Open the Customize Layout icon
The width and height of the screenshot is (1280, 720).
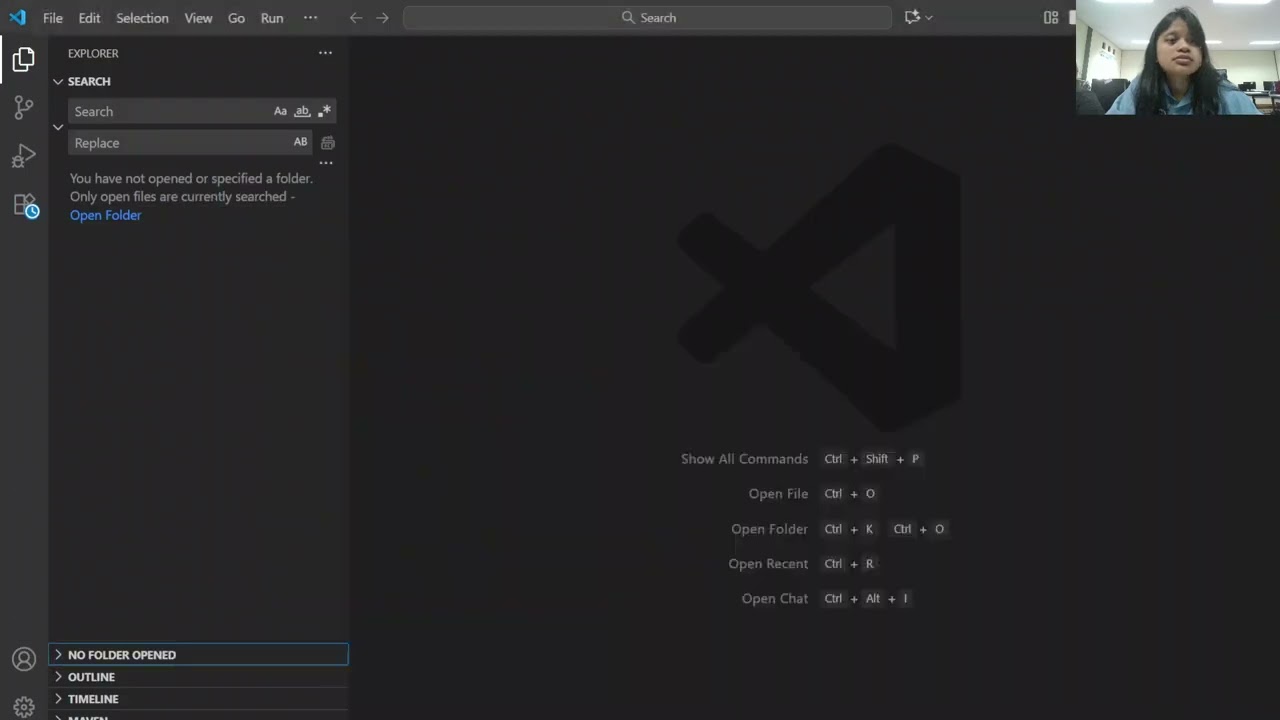coord(1051,18)
